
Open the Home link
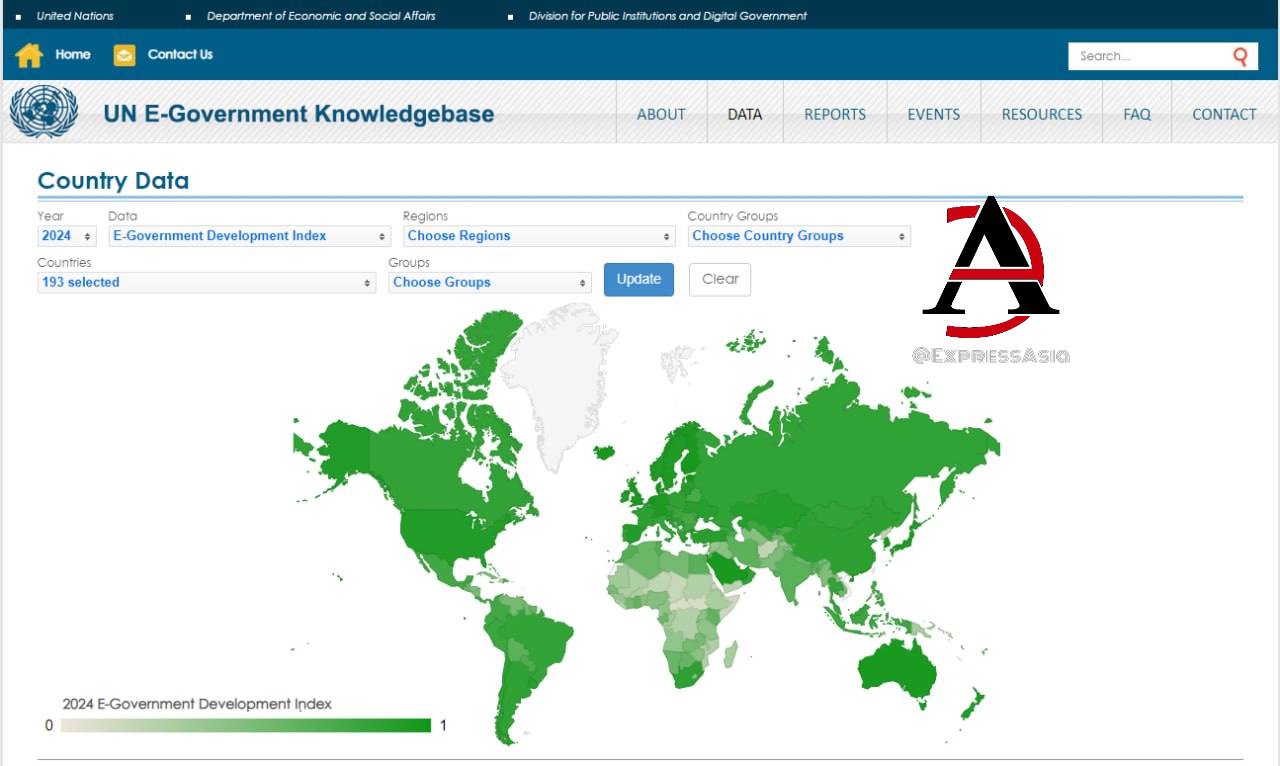click(73, 54)
